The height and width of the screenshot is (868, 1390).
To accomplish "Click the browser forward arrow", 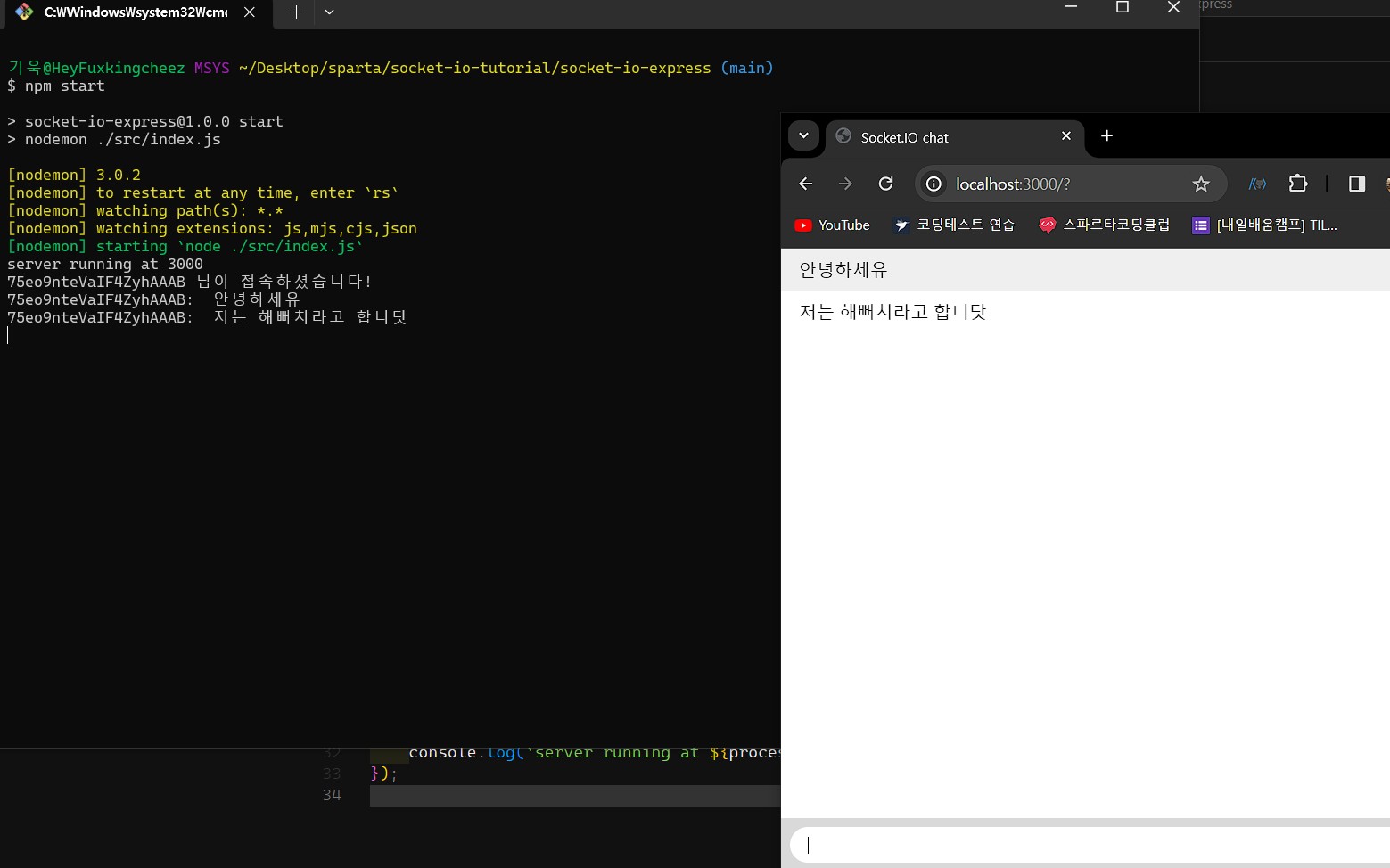I will tap(845, 184).
